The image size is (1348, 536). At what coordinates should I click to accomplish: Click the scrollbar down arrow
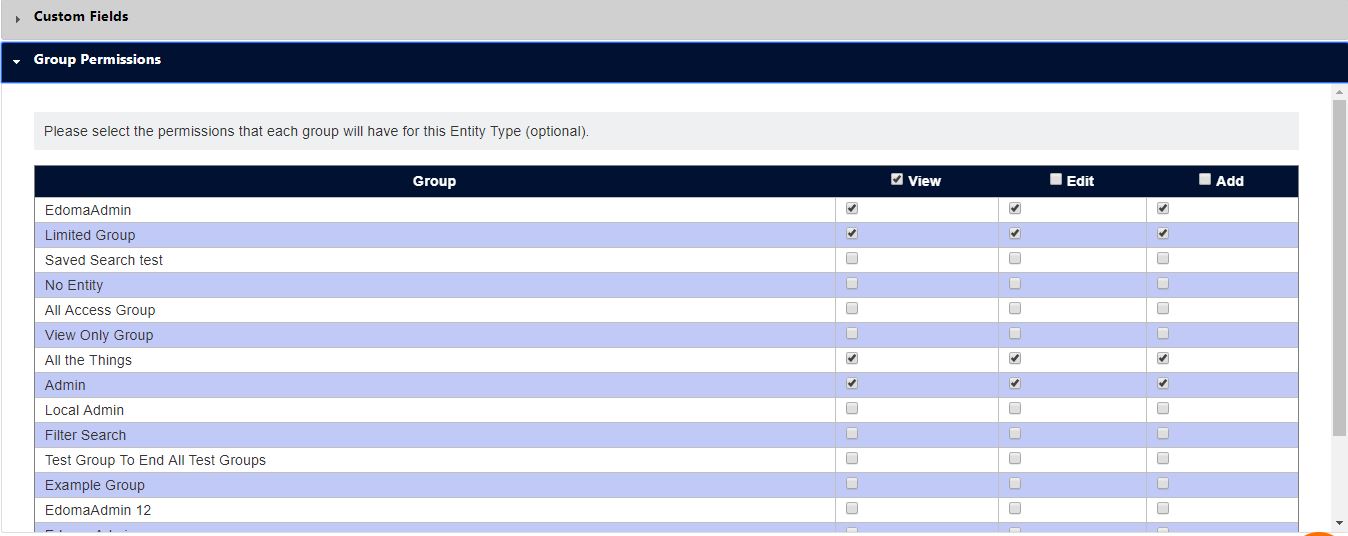[x=1340, y=525]
